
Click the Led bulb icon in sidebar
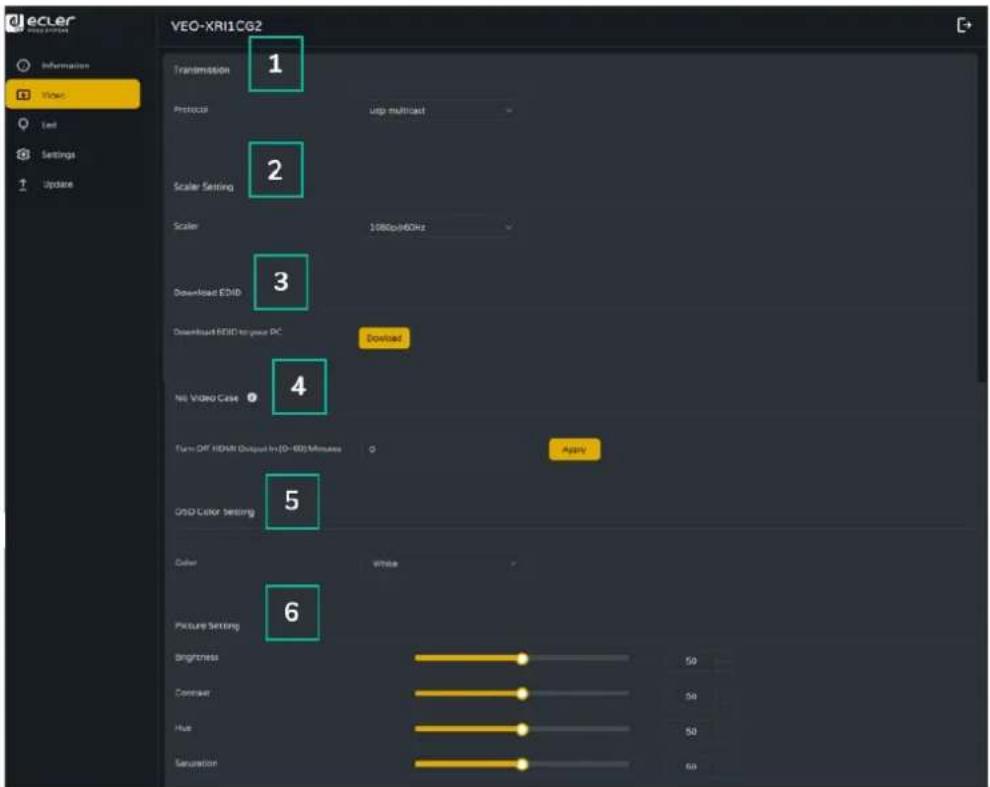click(23, 124)
